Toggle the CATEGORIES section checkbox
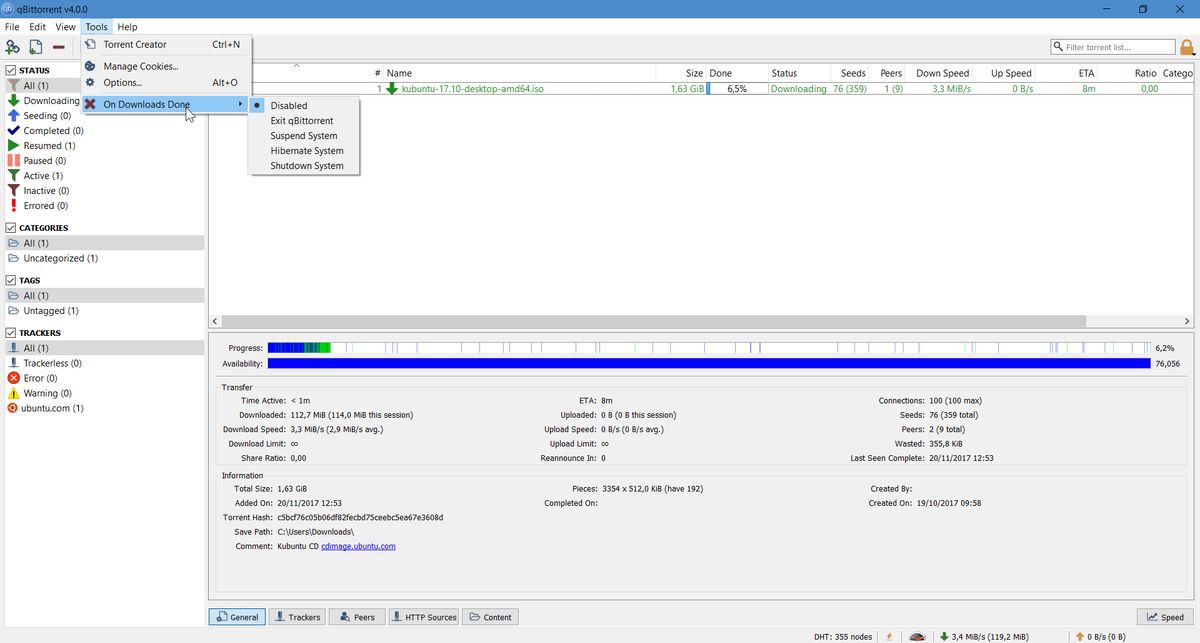 pos(12,228)
